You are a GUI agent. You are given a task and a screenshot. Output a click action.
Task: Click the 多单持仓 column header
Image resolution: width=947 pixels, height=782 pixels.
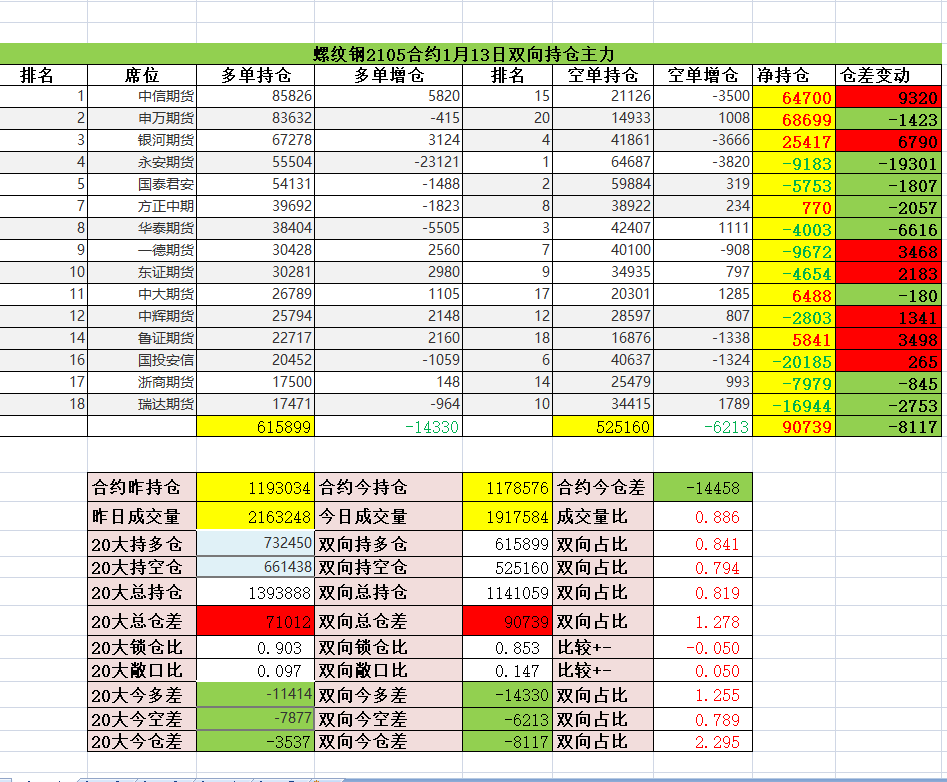255,75
